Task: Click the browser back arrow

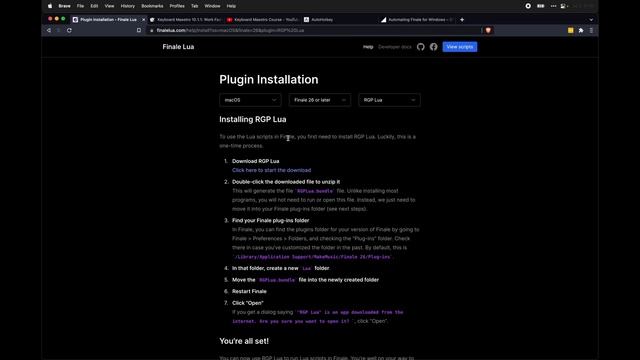Action: click(x=49, y=30)
